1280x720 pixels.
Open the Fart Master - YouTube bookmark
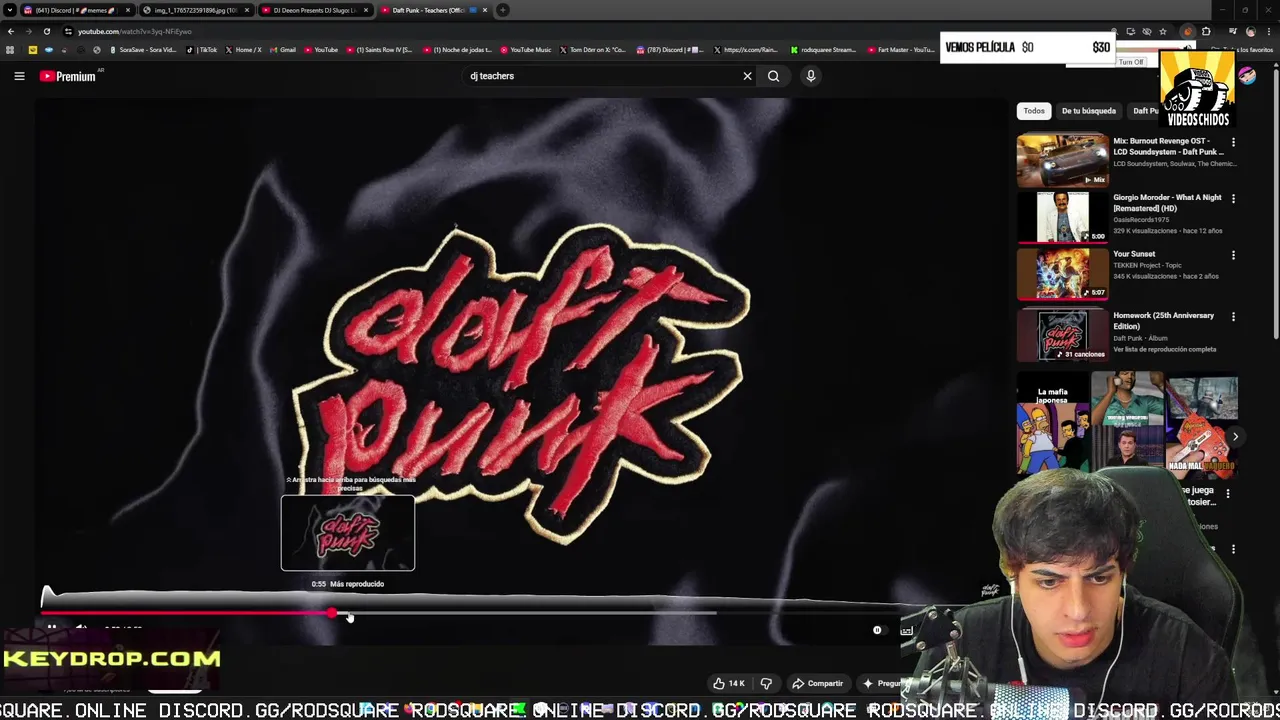(x=901, y=50)
